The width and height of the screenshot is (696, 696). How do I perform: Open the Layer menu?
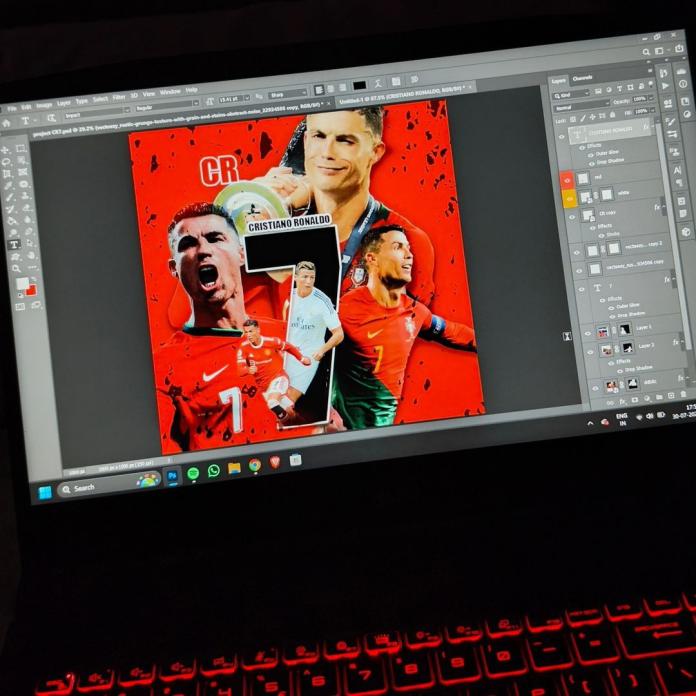pos(63,103)
